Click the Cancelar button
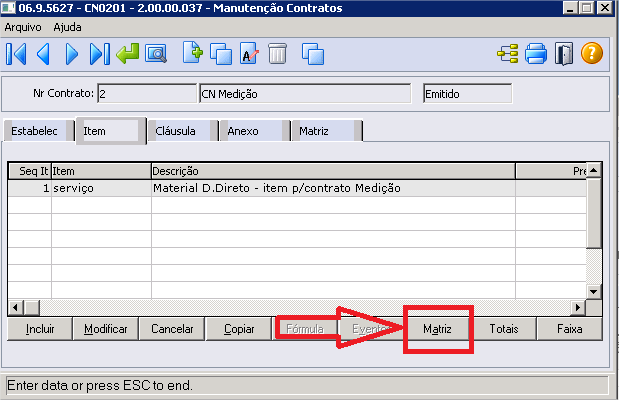Screen dimensions: 619x400 (x=172, y=329)
